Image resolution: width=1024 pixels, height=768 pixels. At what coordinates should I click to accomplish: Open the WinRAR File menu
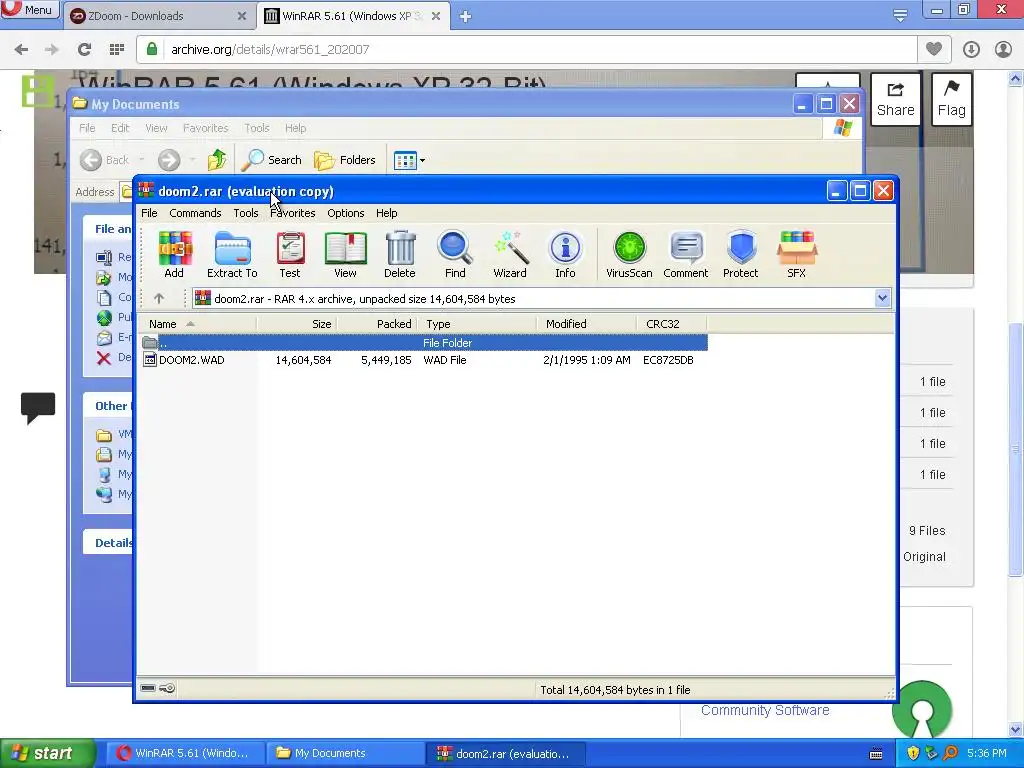coord(149,213)
